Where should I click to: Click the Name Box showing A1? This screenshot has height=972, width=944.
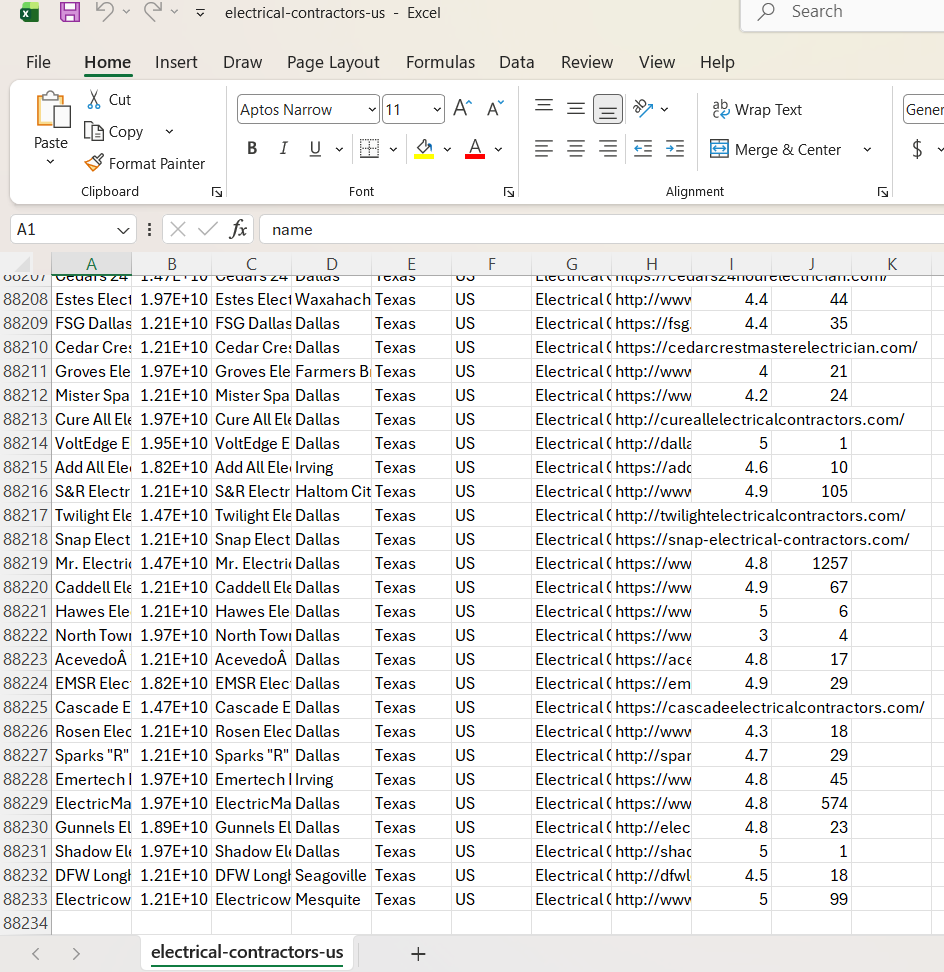pyautogui.click(x=73, y=230)
